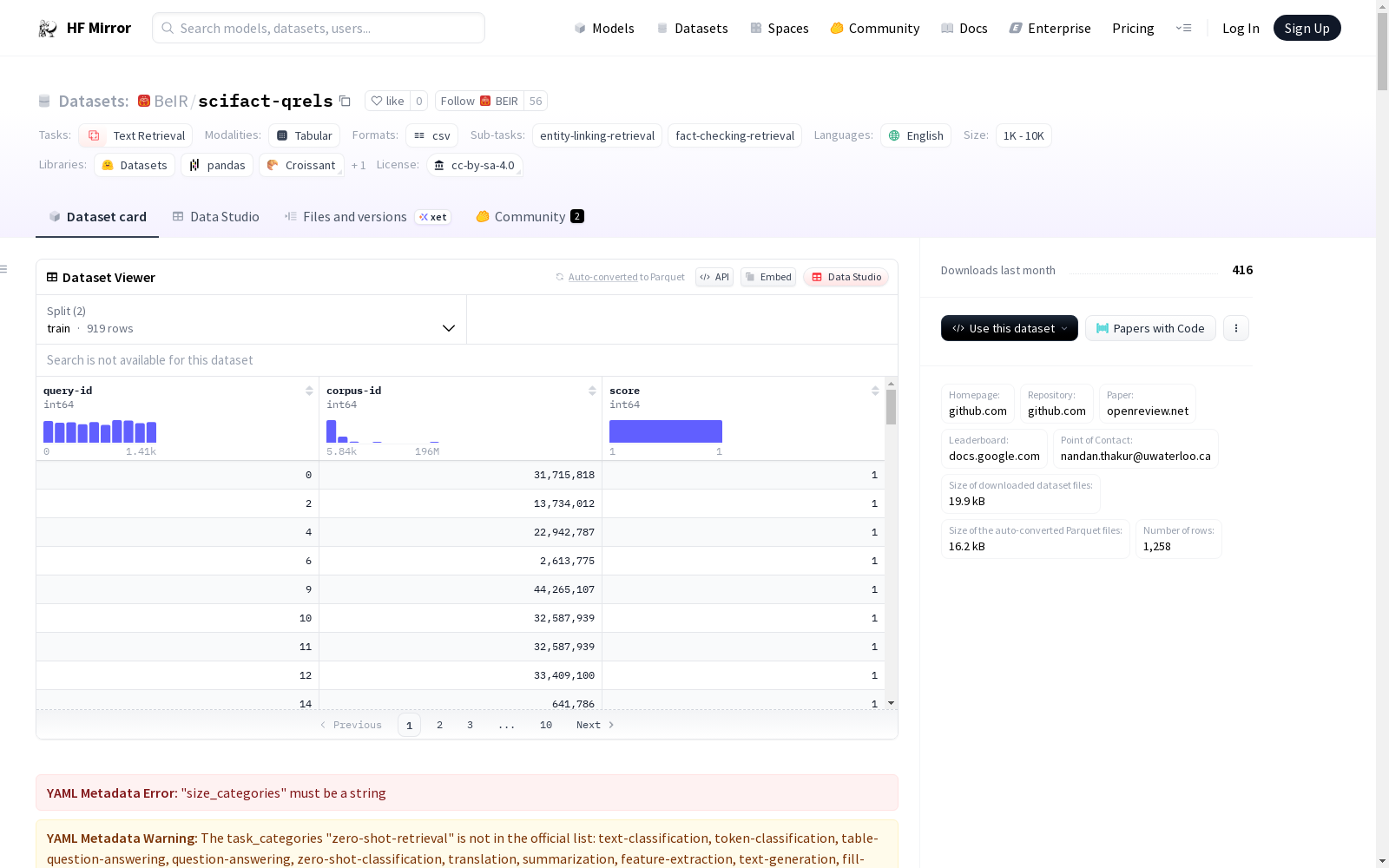Click the Sign Up button
The height and width of the screenshot is (868, 1389).
point(1307,28)
